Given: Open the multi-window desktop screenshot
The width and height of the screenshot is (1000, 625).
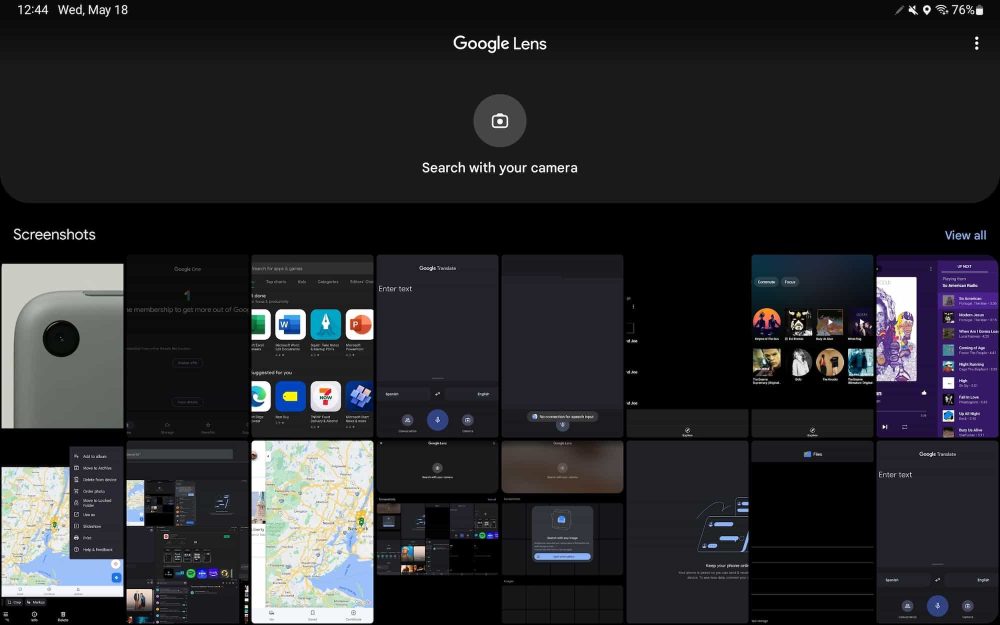Looking at the screenshot, I should [x=187, y=532].
